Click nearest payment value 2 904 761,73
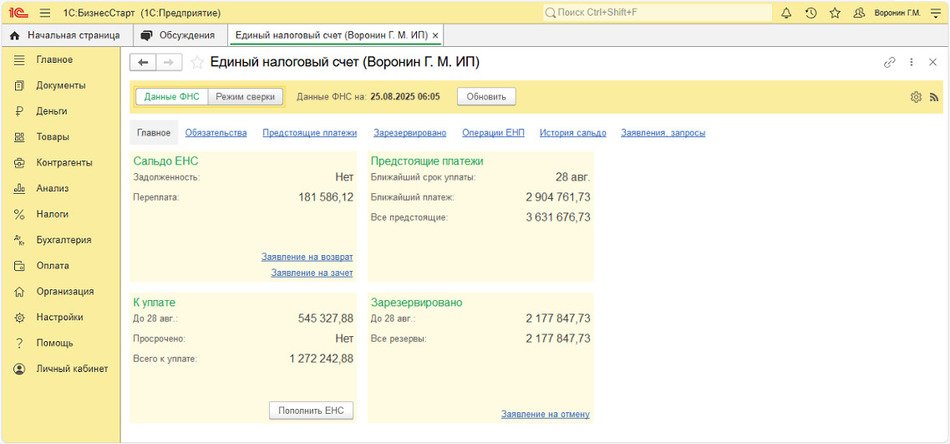The height and width of the screenshot is (444, 950). [558, 197]
